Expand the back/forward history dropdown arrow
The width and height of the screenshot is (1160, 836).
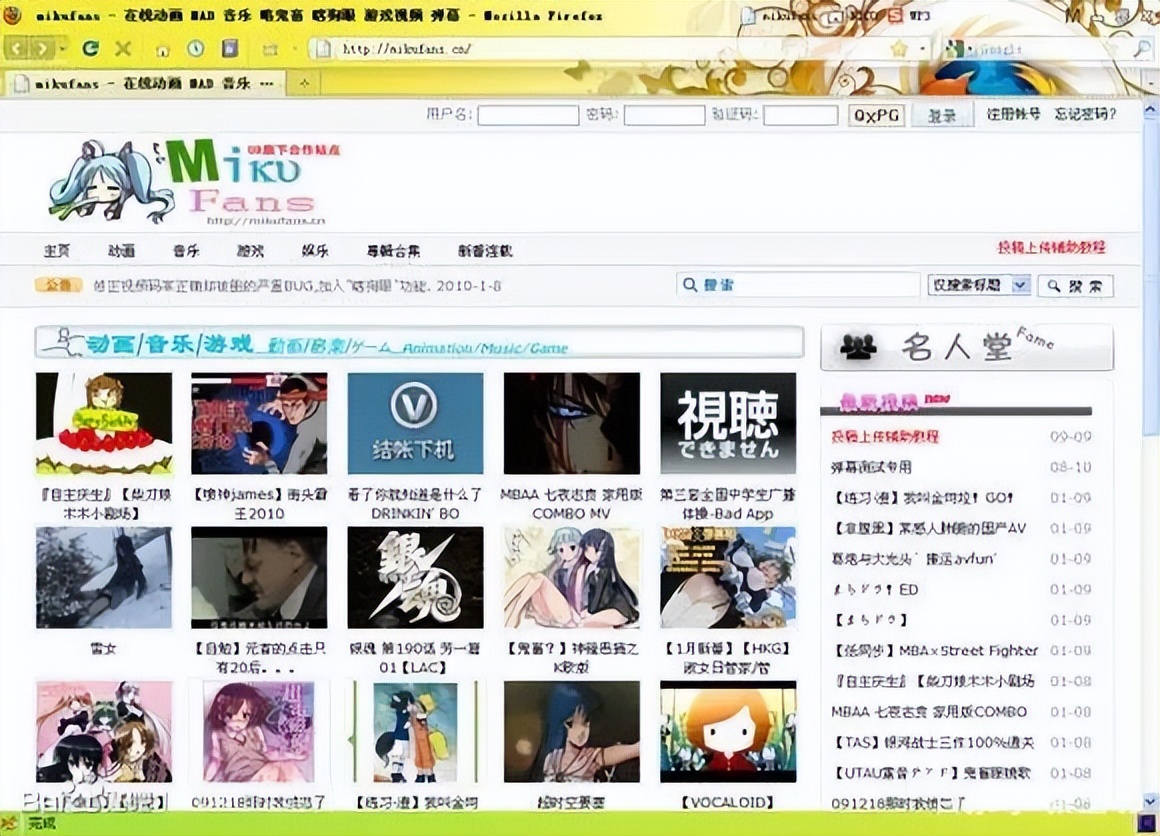coord(61,48)
